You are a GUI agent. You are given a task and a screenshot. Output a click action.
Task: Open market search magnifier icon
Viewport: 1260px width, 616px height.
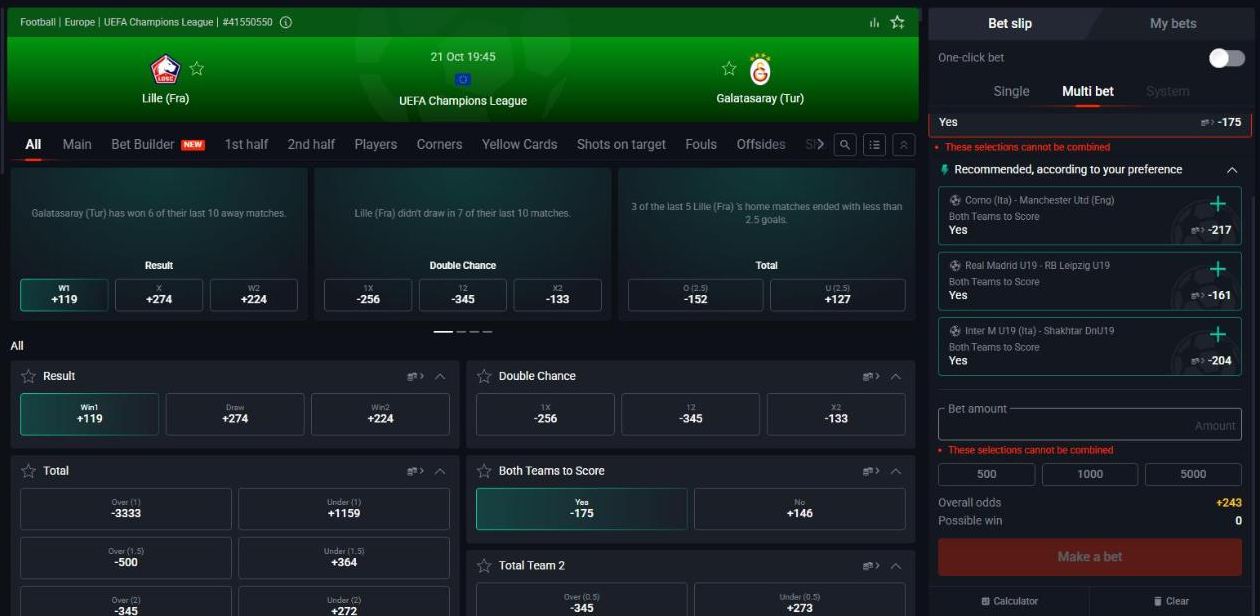pyautogui.click(x=845, y=145)
